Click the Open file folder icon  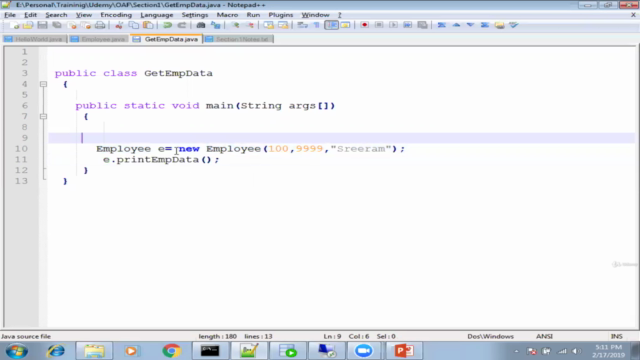(x=28, y=25)
